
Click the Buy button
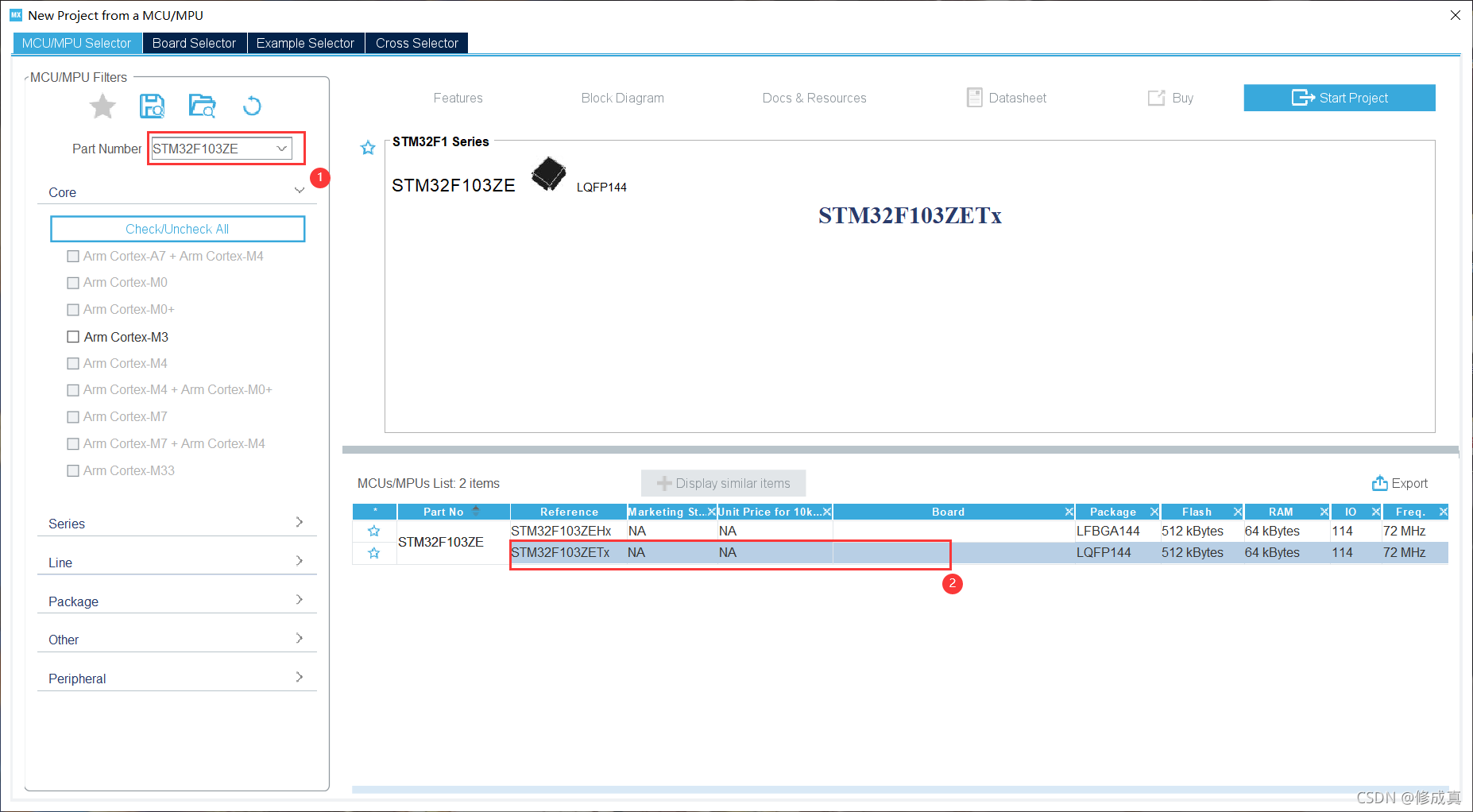point(1170,98)
